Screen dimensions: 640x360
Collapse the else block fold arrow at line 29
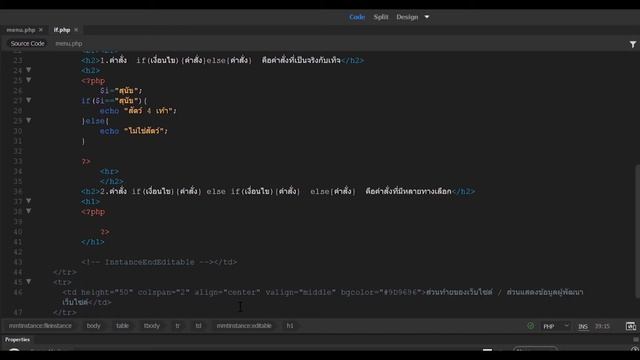[x=29, y=121]
